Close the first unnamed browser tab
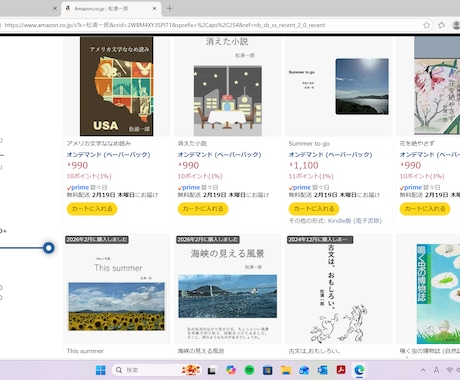The height and width of the screenshot is (380, 460). point(55,8)
